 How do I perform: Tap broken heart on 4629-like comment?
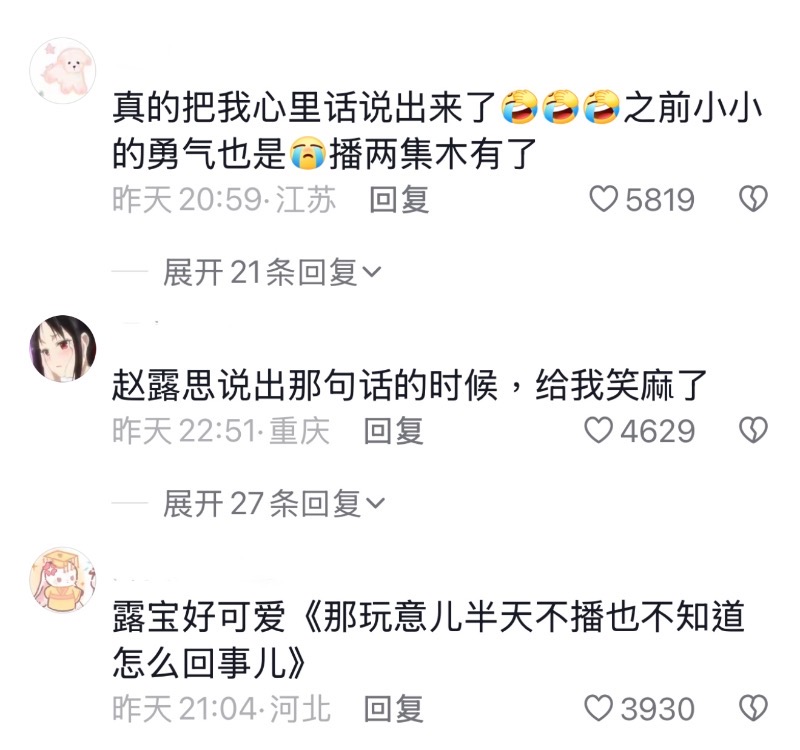753,431
